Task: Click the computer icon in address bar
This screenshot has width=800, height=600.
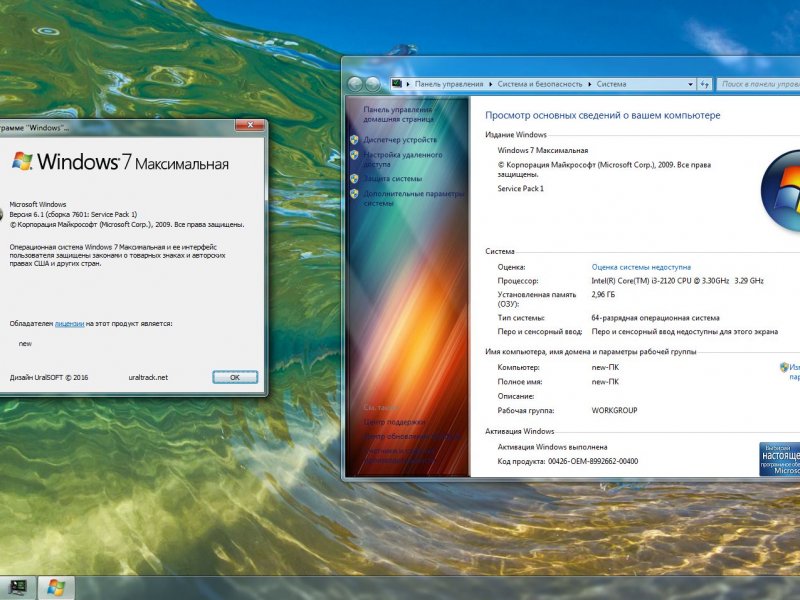Action: (397, 84)
